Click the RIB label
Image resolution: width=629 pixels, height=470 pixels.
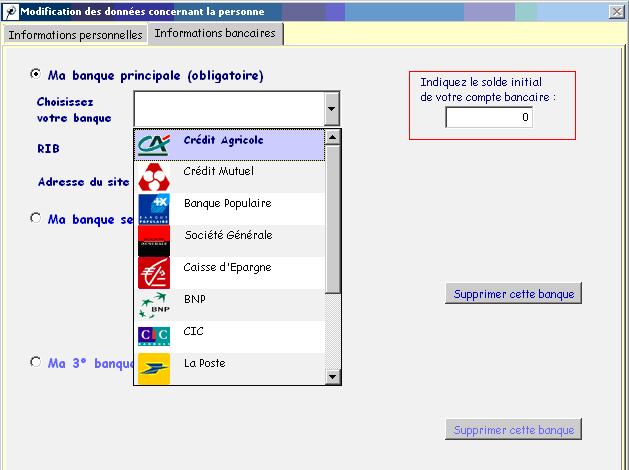click(48, 149)
